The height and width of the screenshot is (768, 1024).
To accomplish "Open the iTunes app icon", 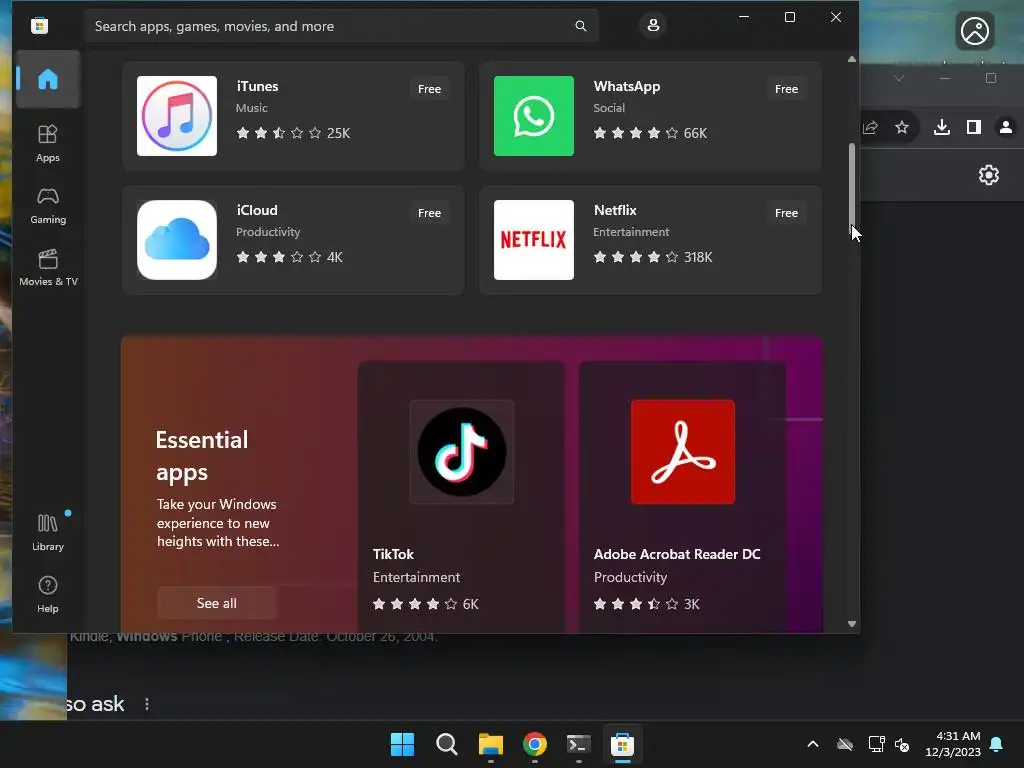I will click(x=177, y=116).
